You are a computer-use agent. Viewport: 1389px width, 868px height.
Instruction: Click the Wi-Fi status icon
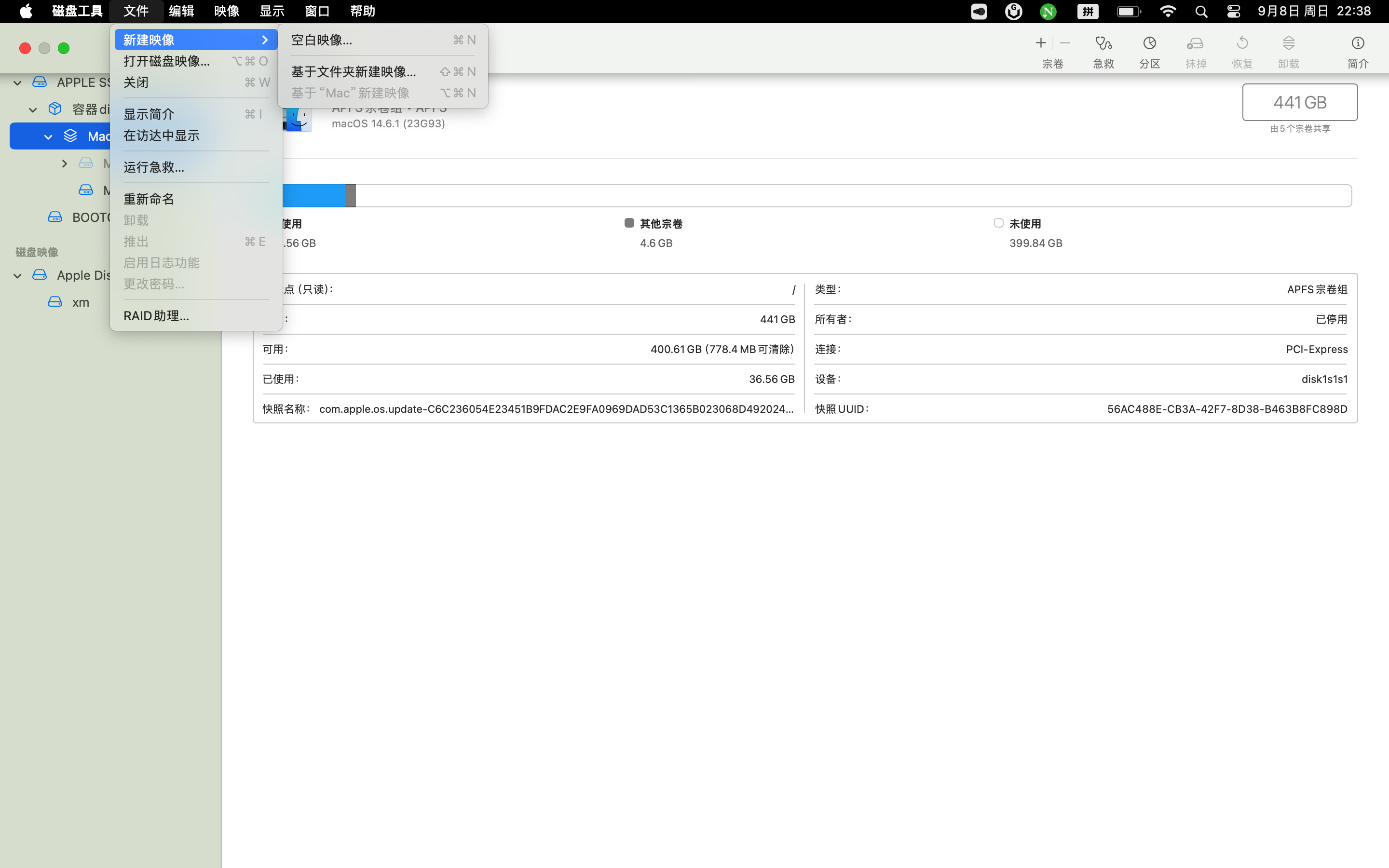[x=1168, y=12]
